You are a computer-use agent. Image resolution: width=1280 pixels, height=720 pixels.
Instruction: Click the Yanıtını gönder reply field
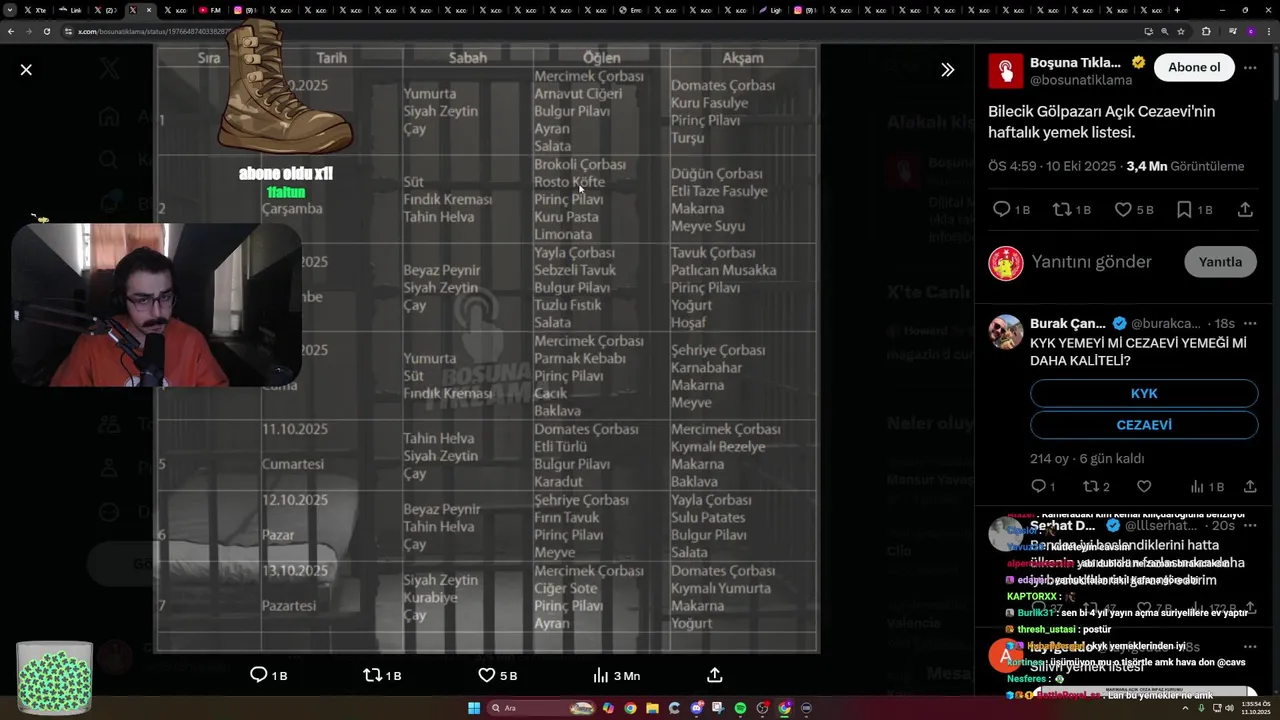[1092, 262]
